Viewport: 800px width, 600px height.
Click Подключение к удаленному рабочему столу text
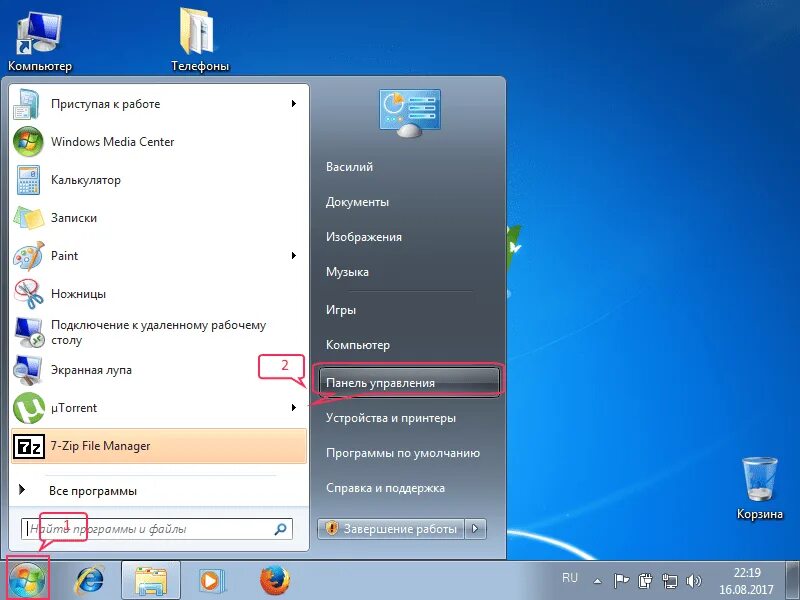(x=159, y=332)
